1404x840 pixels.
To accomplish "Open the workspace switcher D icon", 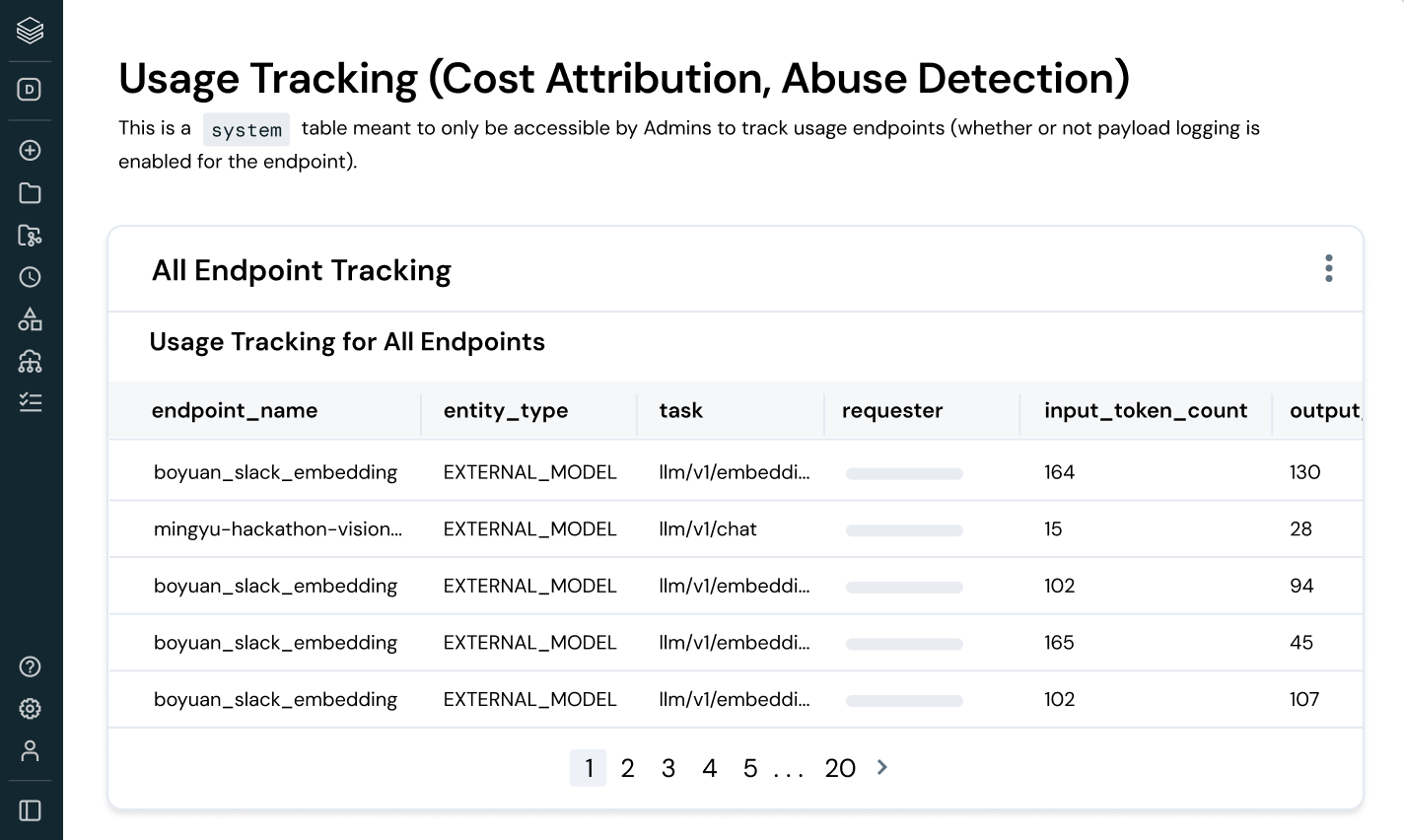I will (x=31, y=90).
